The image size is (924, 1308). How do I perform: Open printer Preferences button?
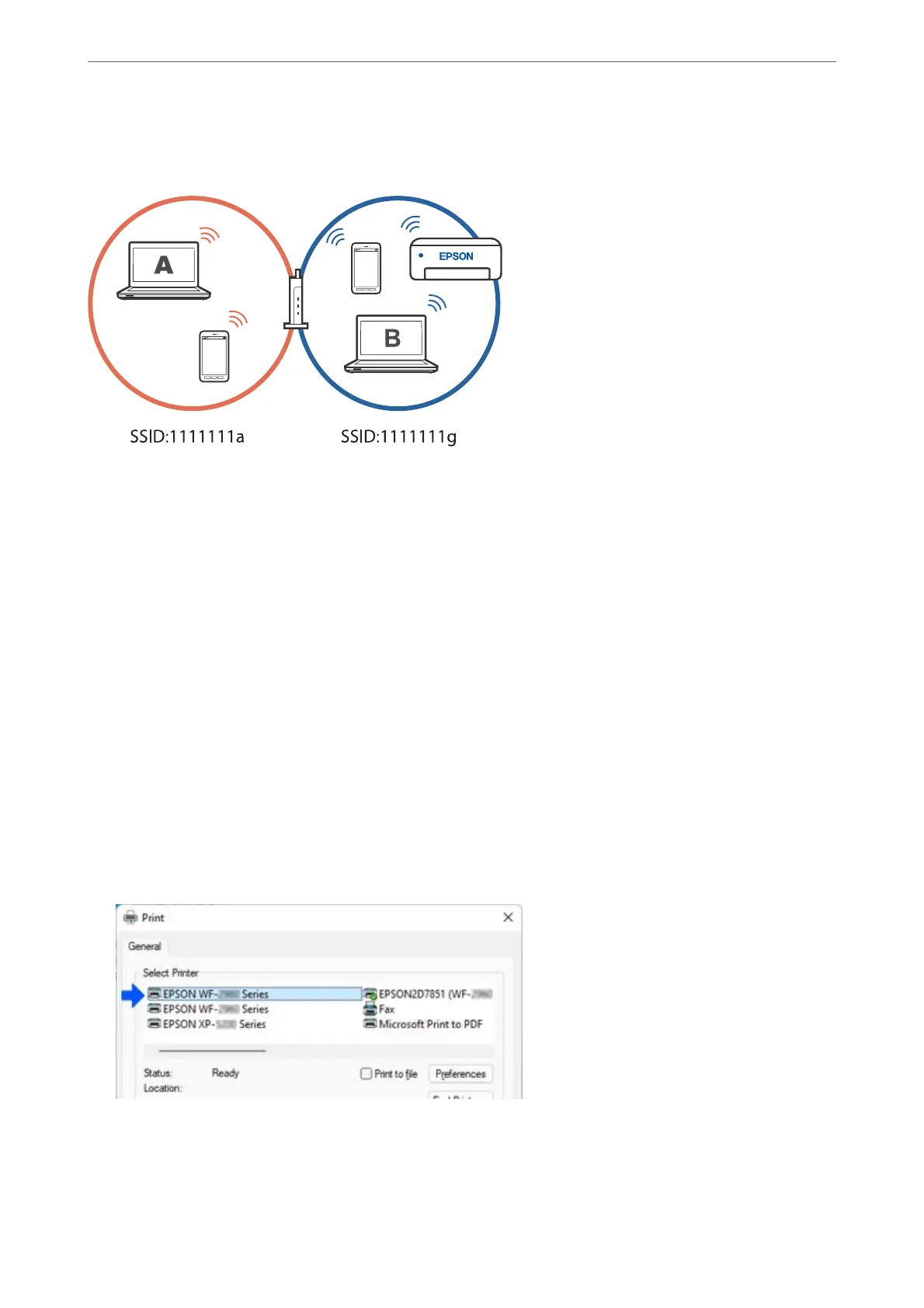(460, 1073)
